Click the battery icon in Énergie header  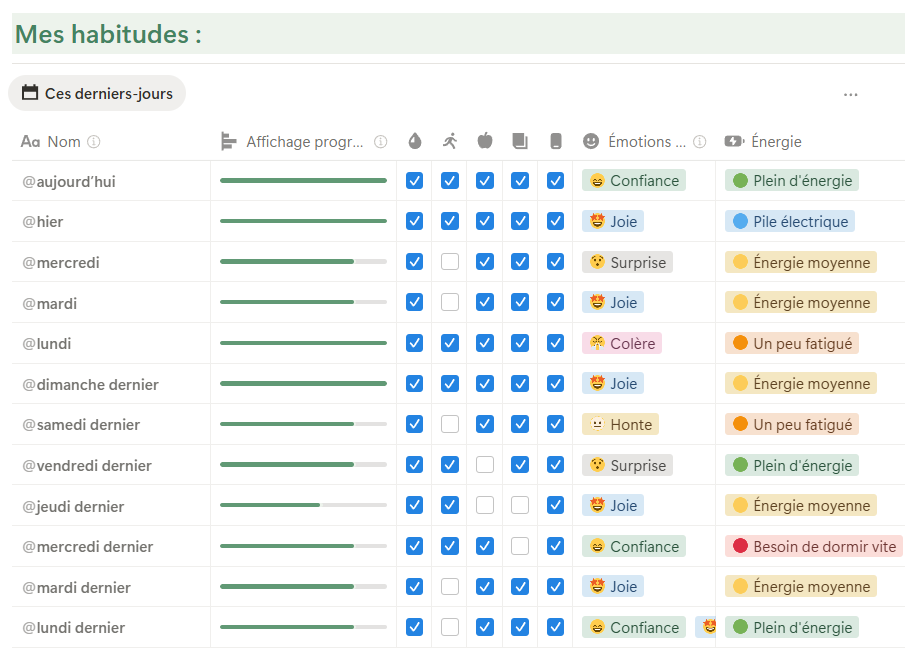click(734, 141)
